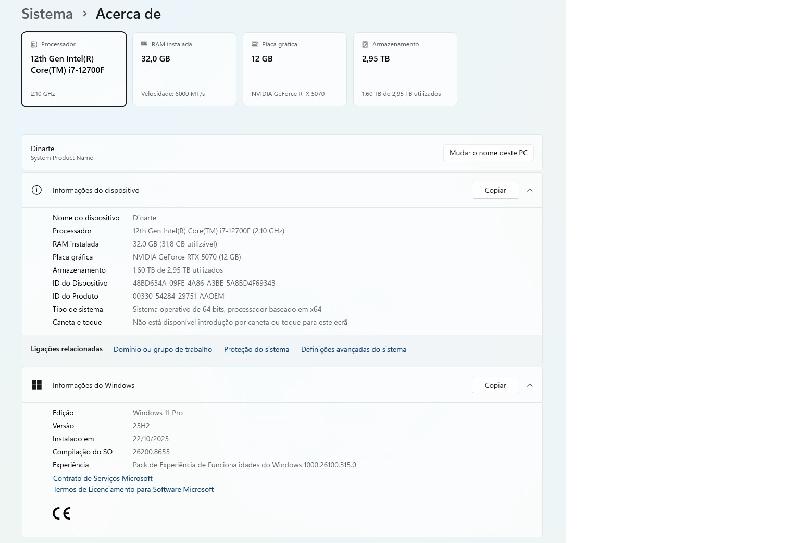Select the Tipo de sistema value
The width and height of the screenshot is (800, 543).
pyautogui.click(x=227, y=309)
